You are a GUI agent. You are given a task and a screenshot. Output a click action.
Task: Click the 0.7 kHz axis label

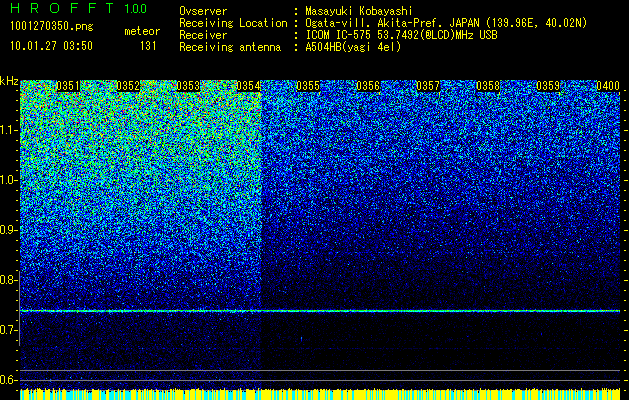[x=8, y=330]
